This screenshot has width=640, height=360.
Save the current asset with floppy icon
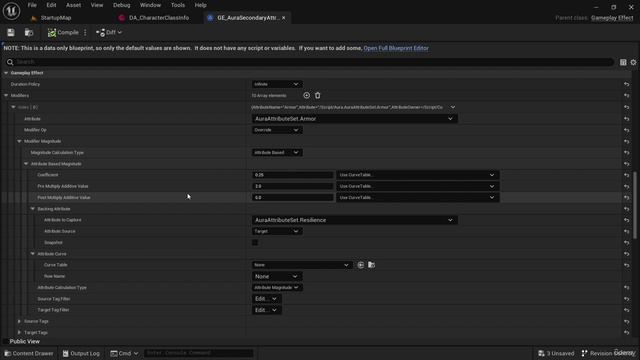(x=11, y=32)
